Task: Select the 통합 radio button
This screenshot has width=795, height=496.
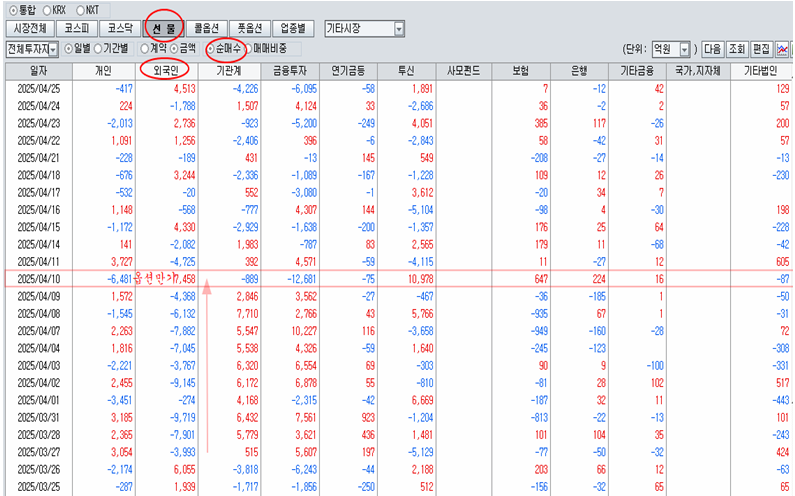Action: 11,9
